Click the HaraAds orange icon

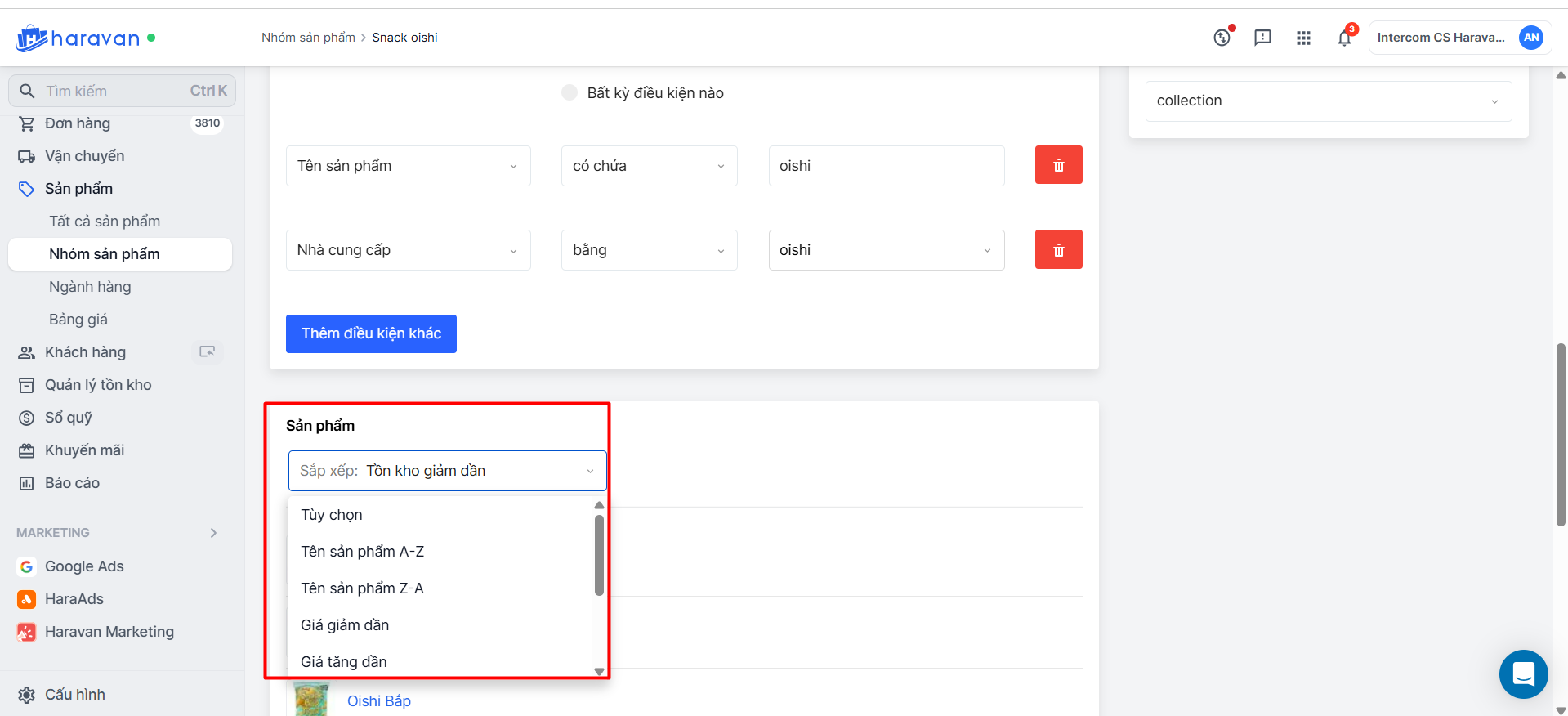point(27,599)
